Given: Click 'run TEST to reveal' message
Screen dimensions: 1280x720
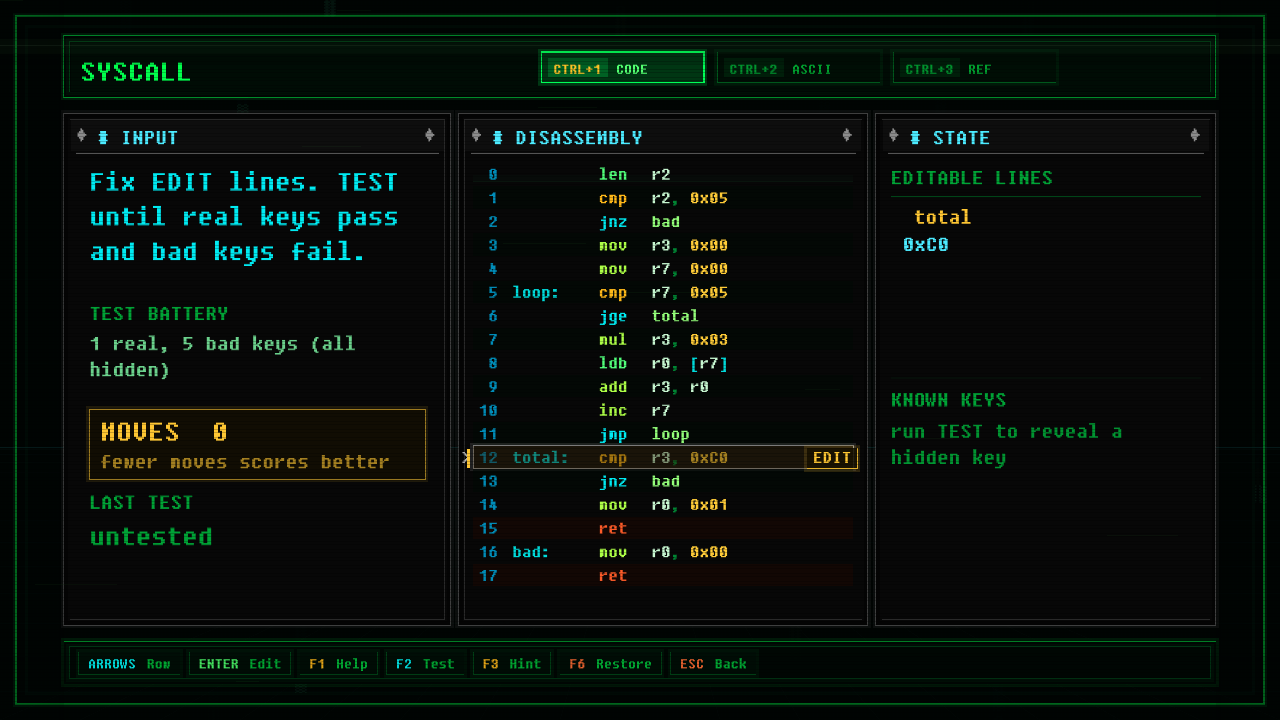Looking at the screenshot, I should point(1007,445).
